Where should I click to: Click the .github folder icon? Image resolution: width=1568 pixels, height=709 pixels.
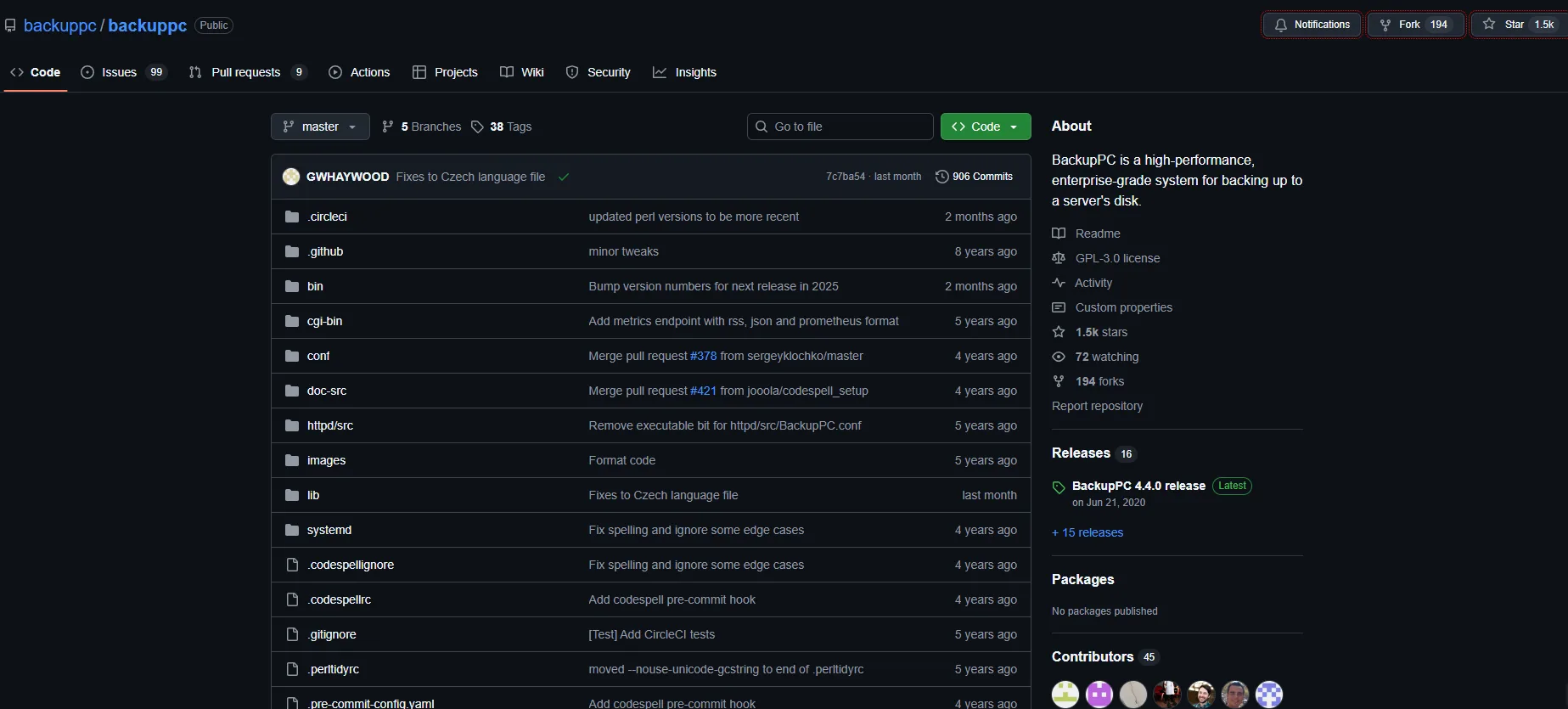coord(292,251)
